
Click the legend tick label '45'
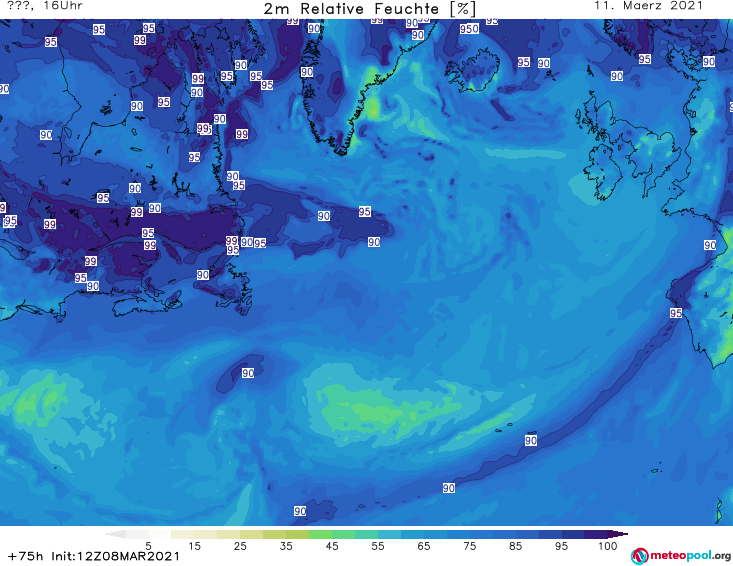pyautogui.click(x=331, y=546)
